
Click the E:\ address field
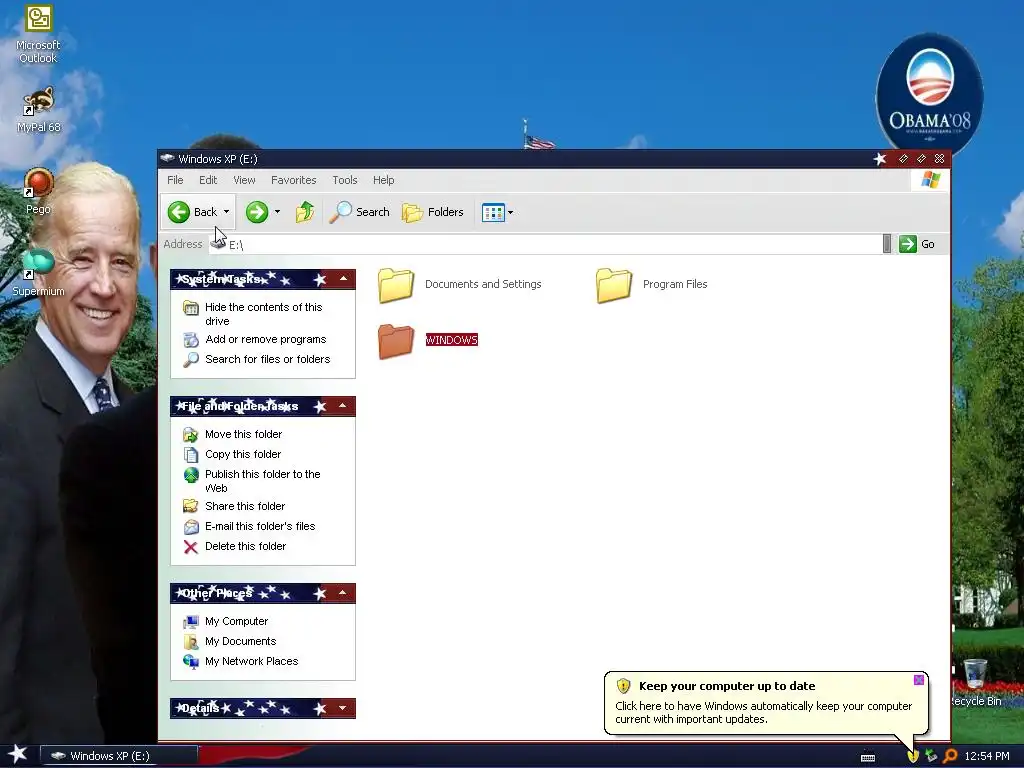tap(545, 244)
